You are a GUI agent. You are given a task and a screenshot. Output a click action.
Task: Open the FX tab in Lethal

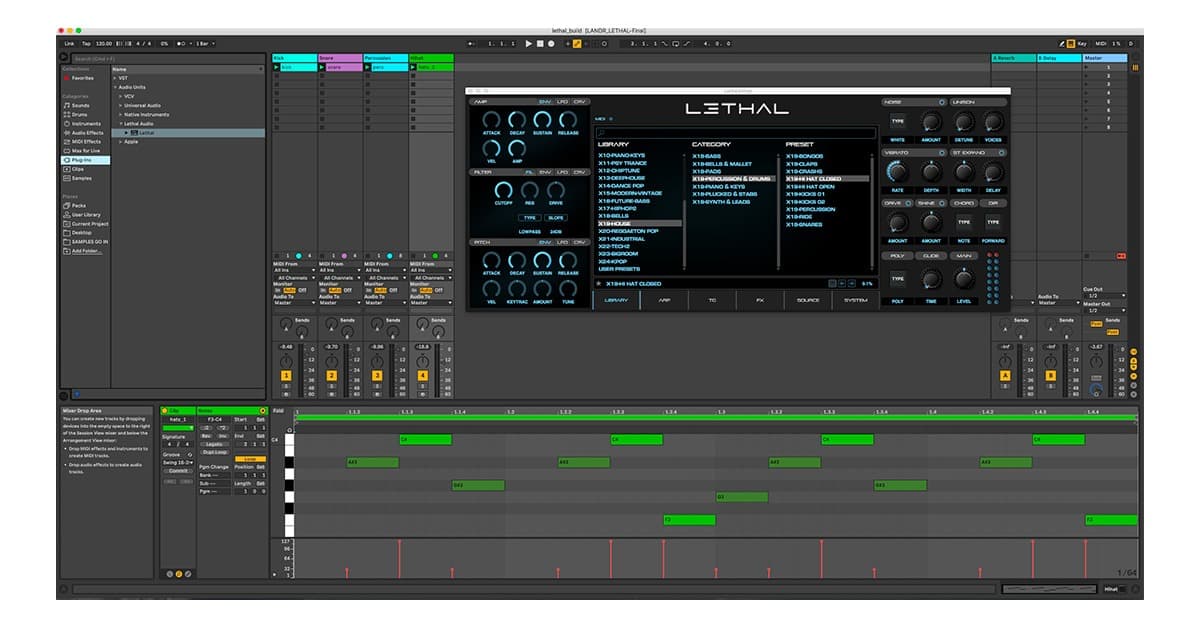[x=760, y=300]
